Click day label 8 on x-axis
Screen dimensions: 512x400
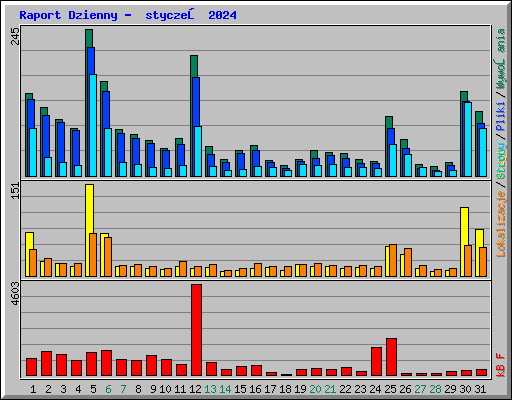138,389
